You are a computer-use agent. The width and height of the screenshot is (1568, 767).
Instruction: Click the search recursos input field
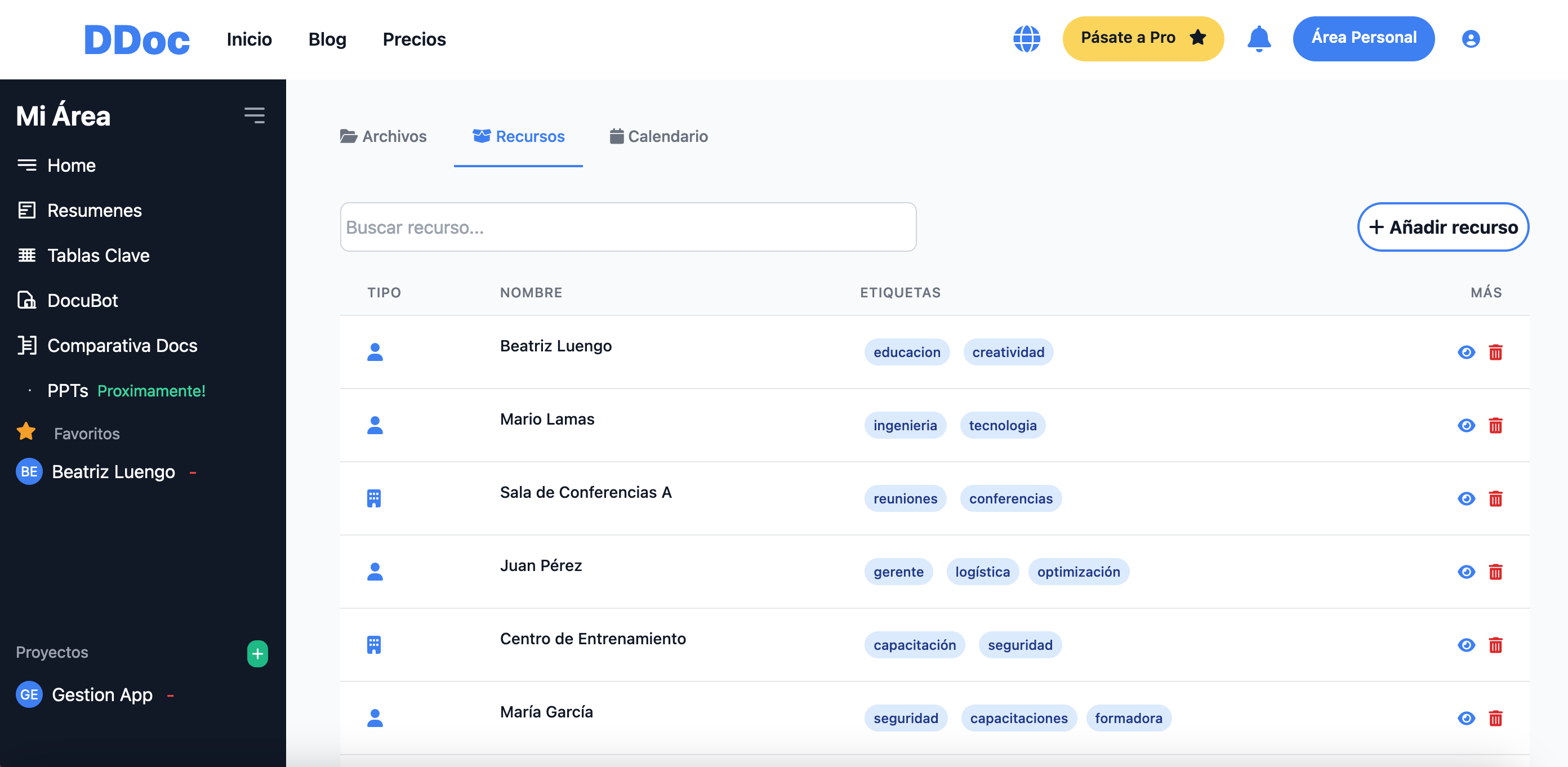tap(628, 227)
